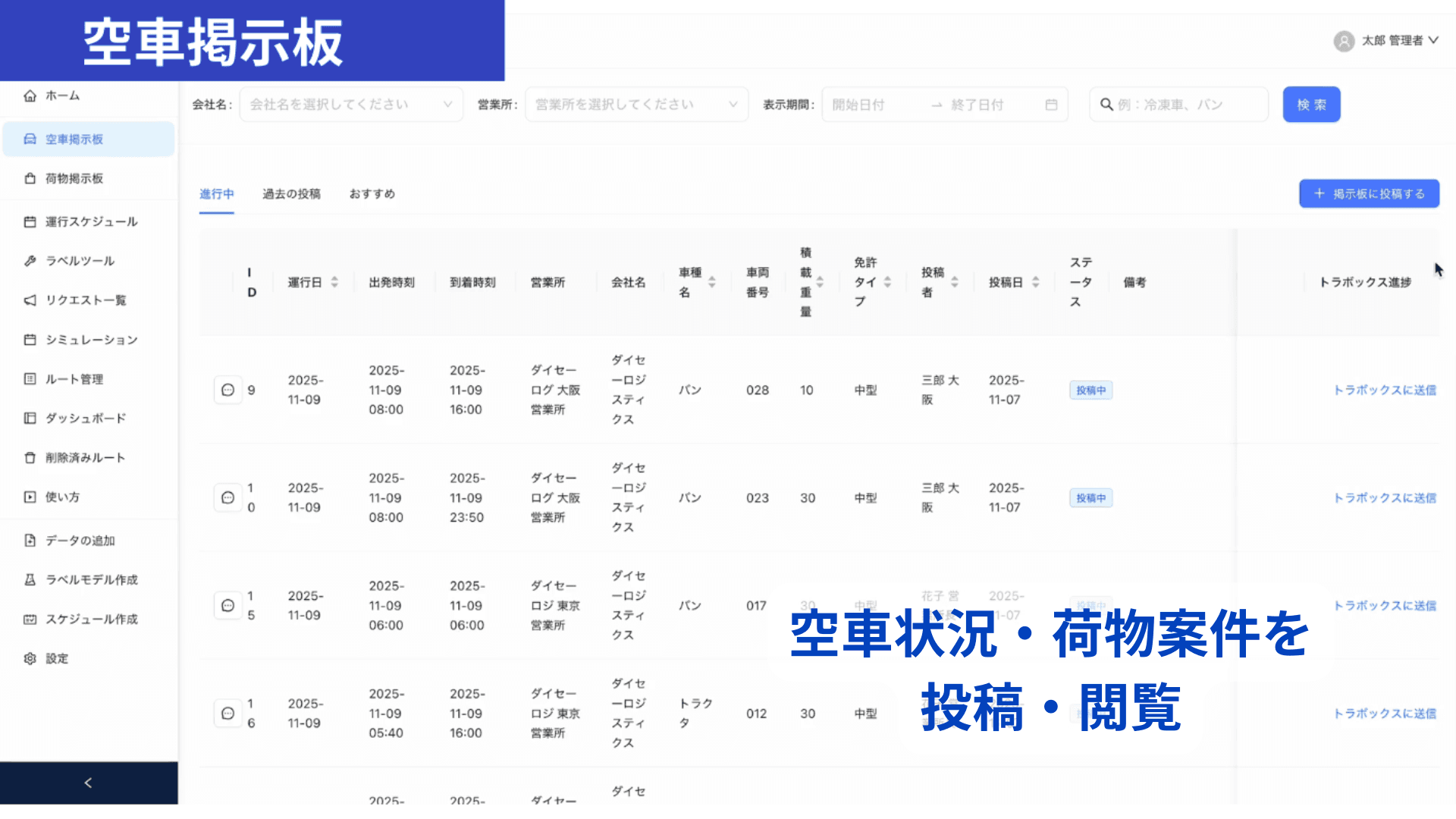
Task: Click the user avatar icon
Action: click(1344, 41)
